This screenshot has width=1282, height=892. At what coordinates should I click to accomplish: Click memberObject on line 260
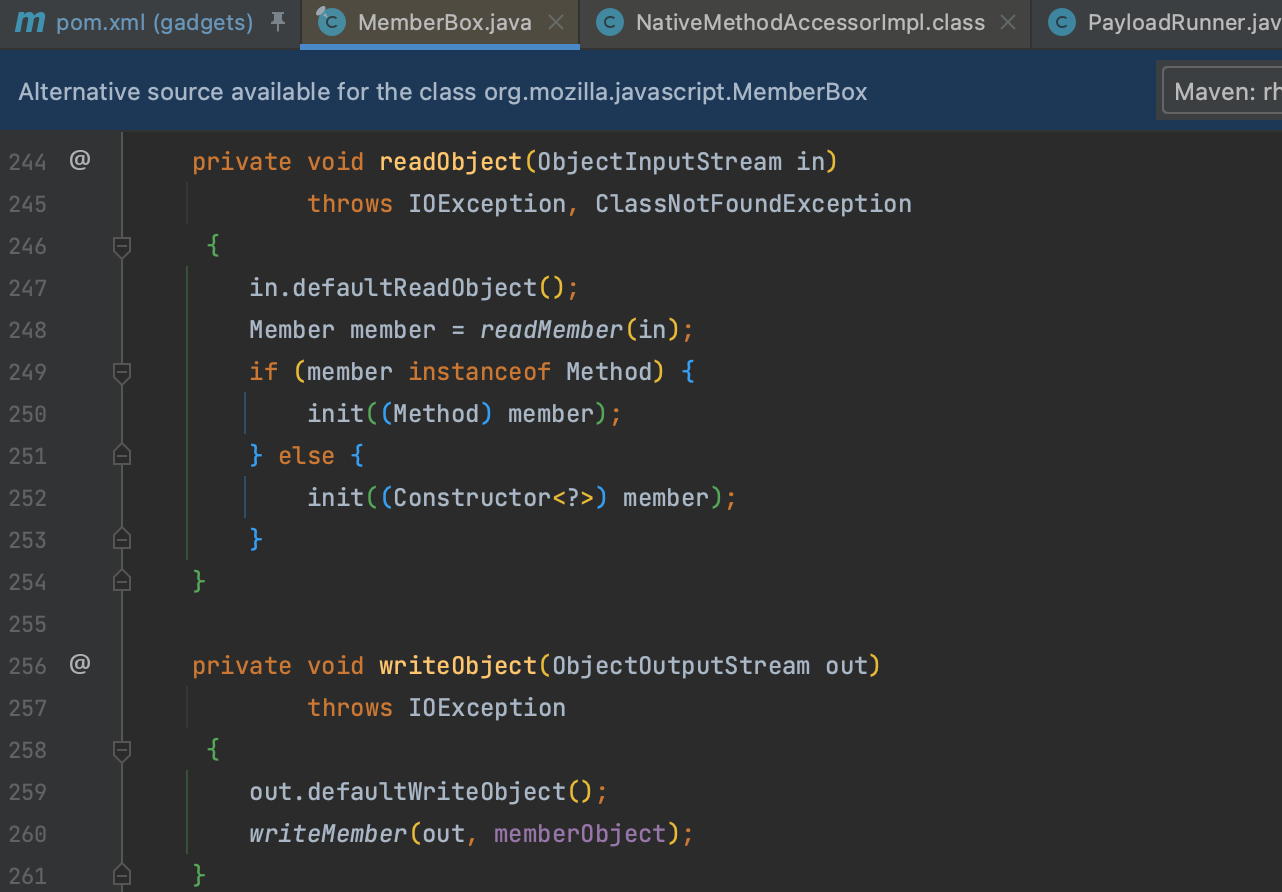pos(580,834)
